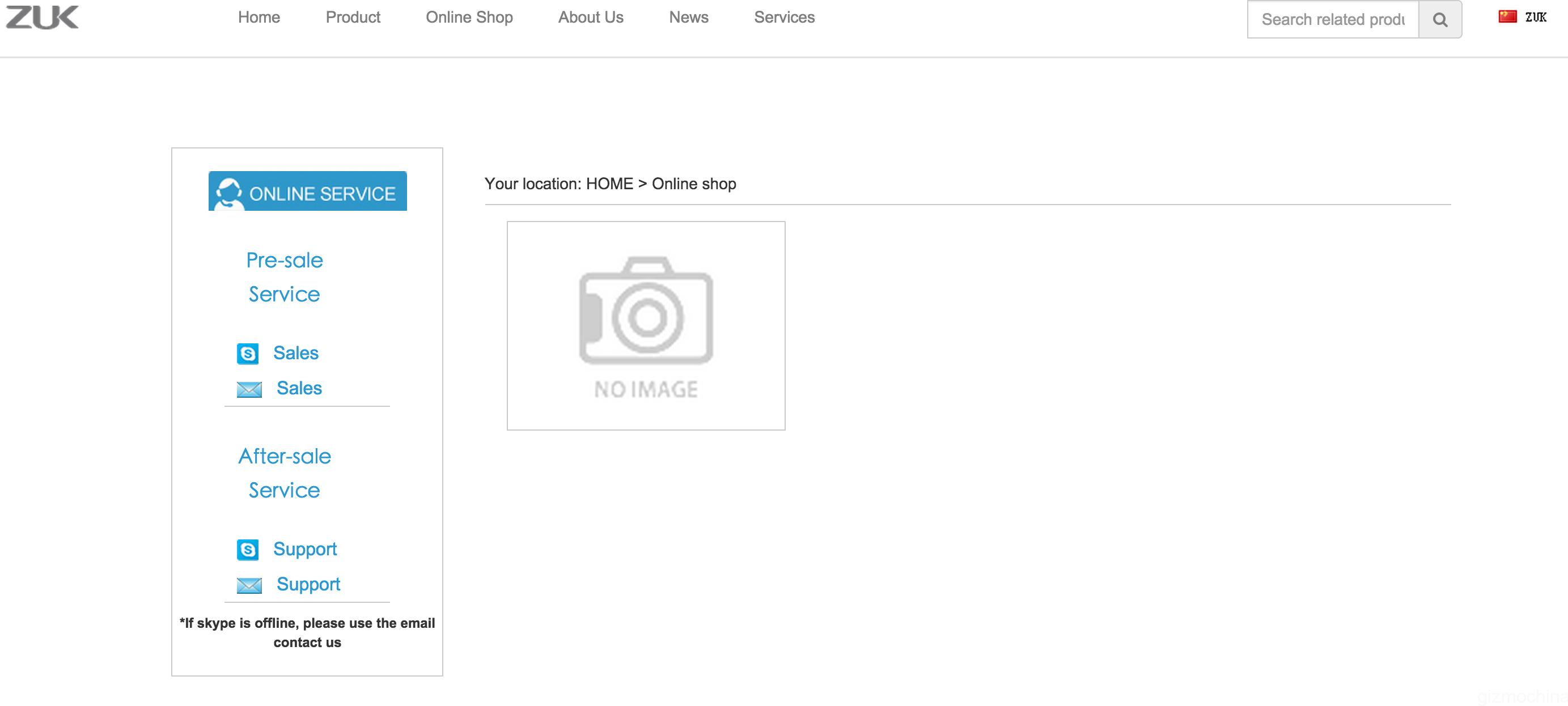Screen dimensions: 1568x706
Task: Click the Skype icon next to Support
Action: point(248,549)
